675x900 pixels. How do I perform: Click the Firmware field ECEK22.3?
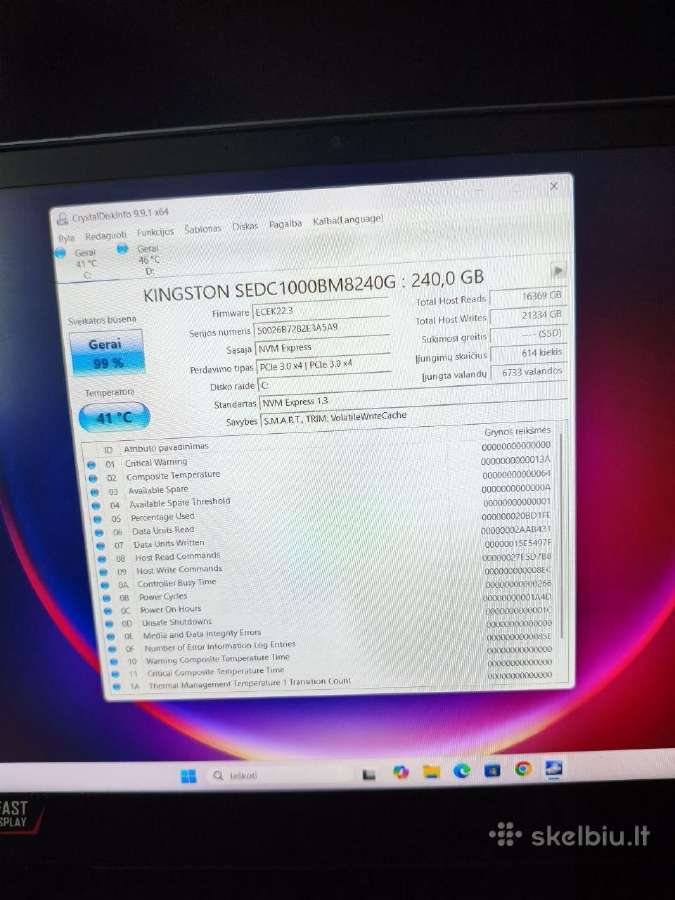coord(321,311)
